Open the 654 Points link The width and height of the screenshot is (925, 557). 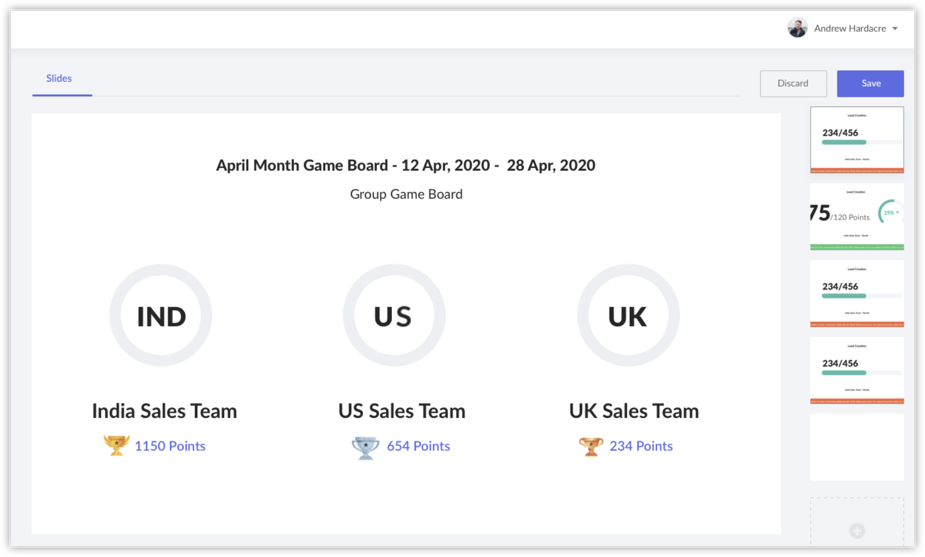click(x=418, y=446)
